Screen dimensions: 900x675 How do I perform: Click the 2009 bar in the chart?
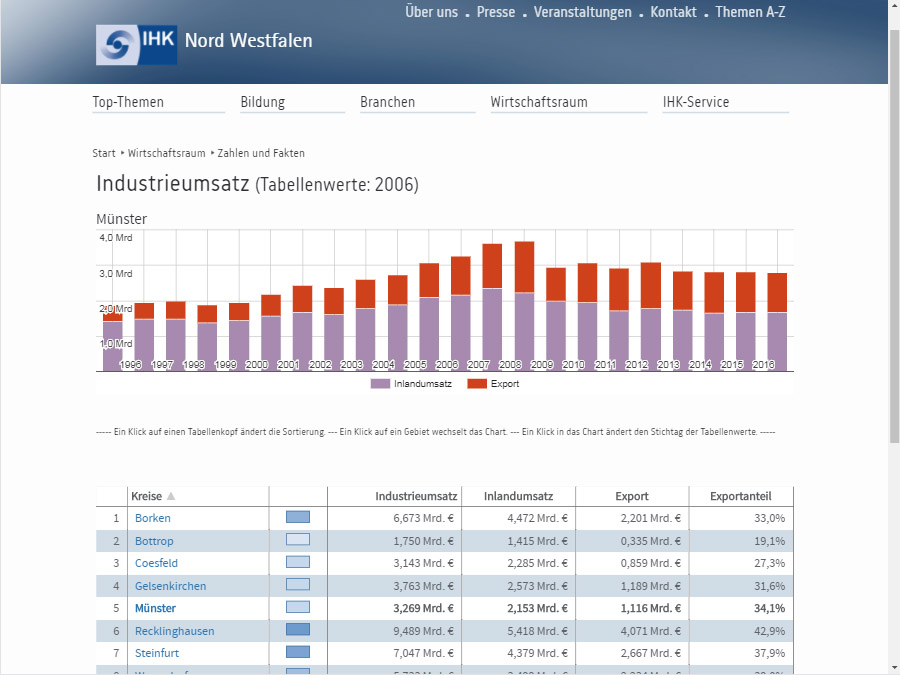click(556, 319)
